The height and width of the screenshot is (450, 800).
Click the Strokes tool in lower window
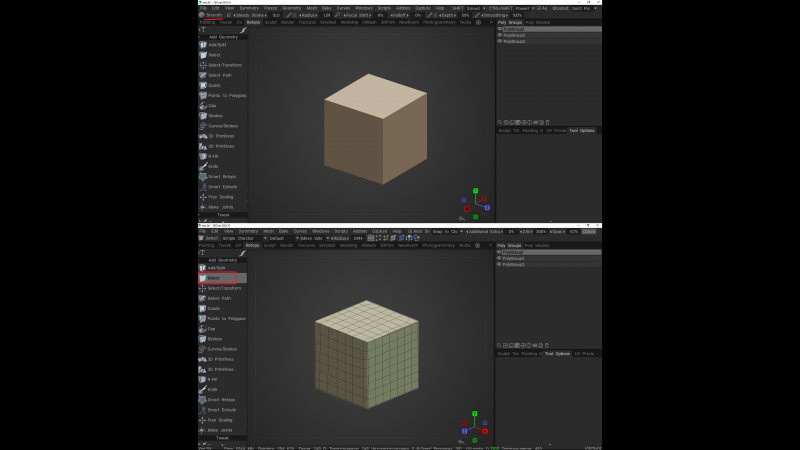(x=216, y=339)
